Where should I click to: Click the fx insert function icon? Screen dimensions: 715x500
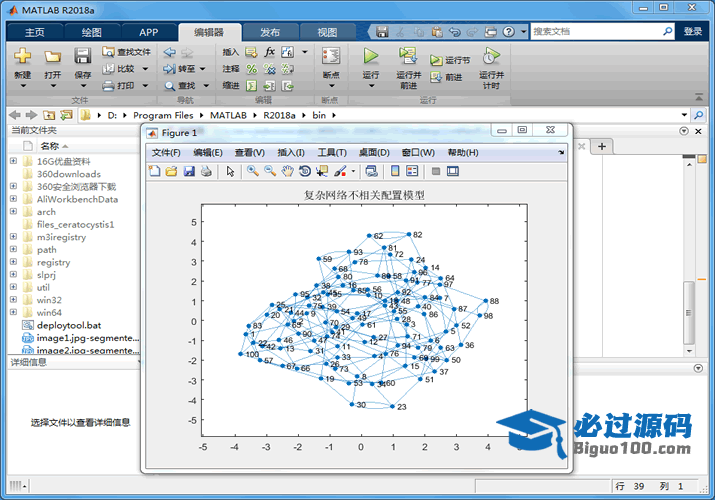tap(269, 52)
